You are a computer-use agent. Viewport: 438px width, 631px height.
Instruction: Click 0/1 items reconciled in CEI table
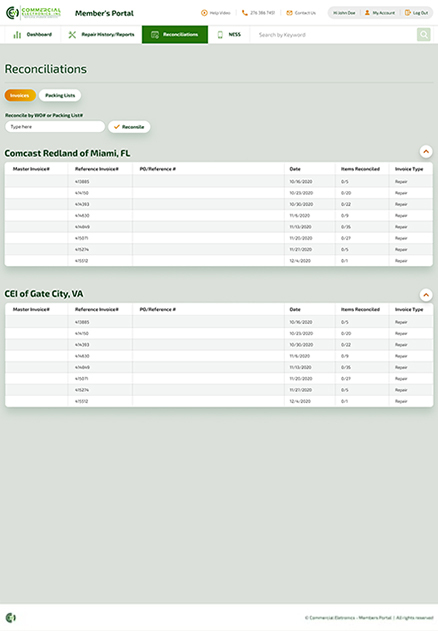[344, 401]
